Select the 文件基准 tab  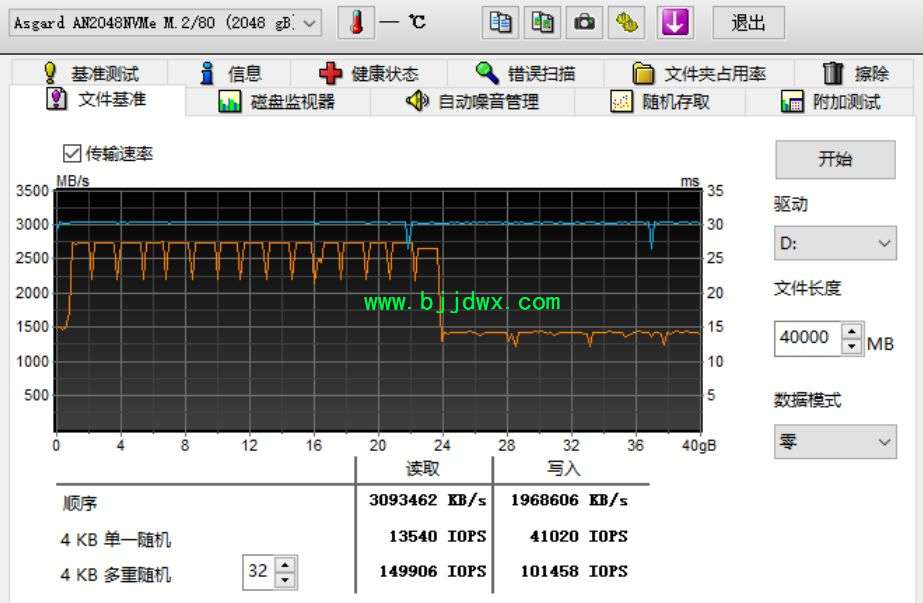point(97,99)
